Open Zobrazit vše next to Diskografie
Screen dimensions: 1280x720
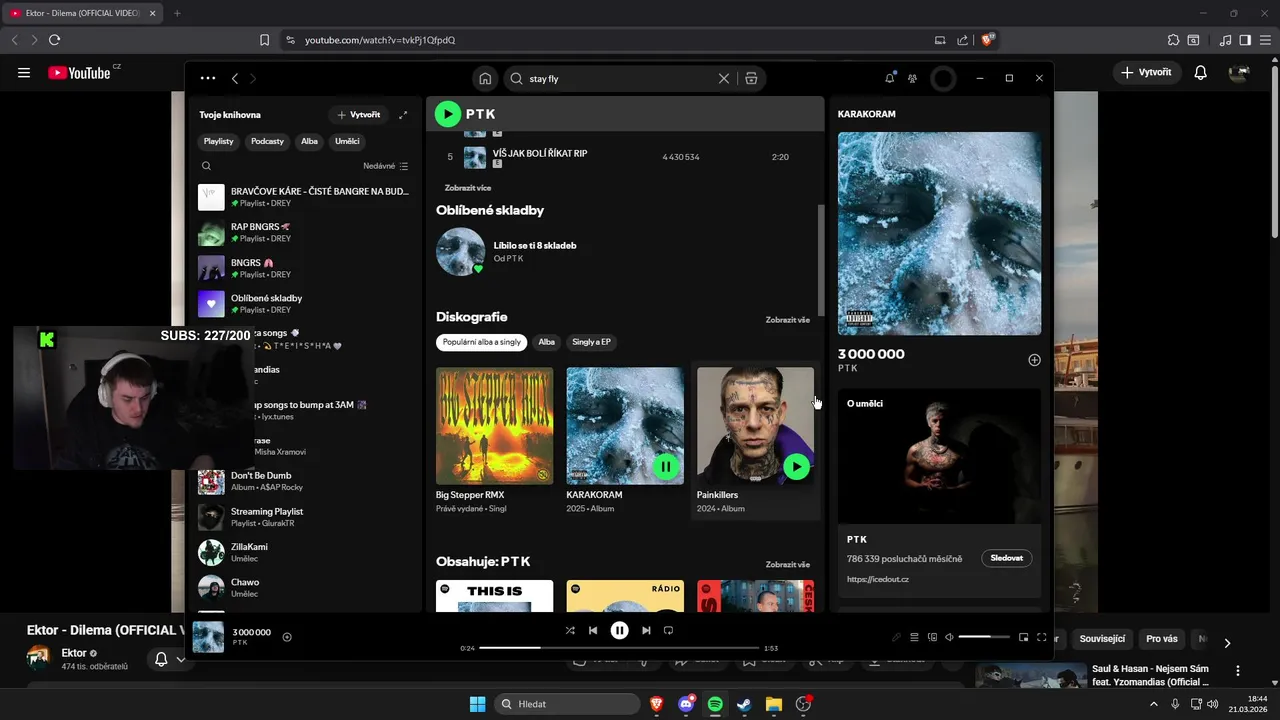click(788, 320)
